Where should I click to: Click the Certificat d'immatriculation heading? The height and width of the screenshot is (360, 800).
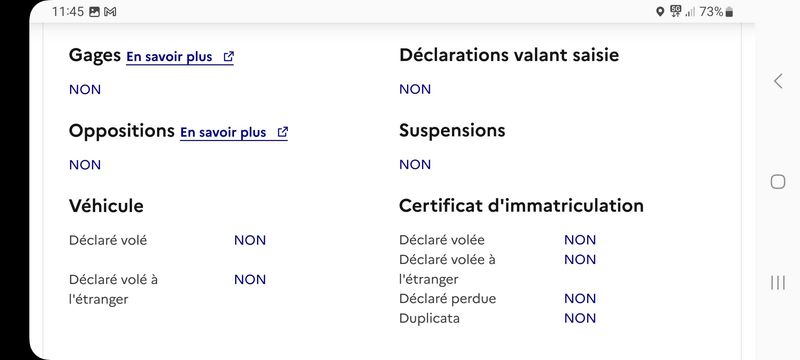pyautogui.click(x=521, y=205)
